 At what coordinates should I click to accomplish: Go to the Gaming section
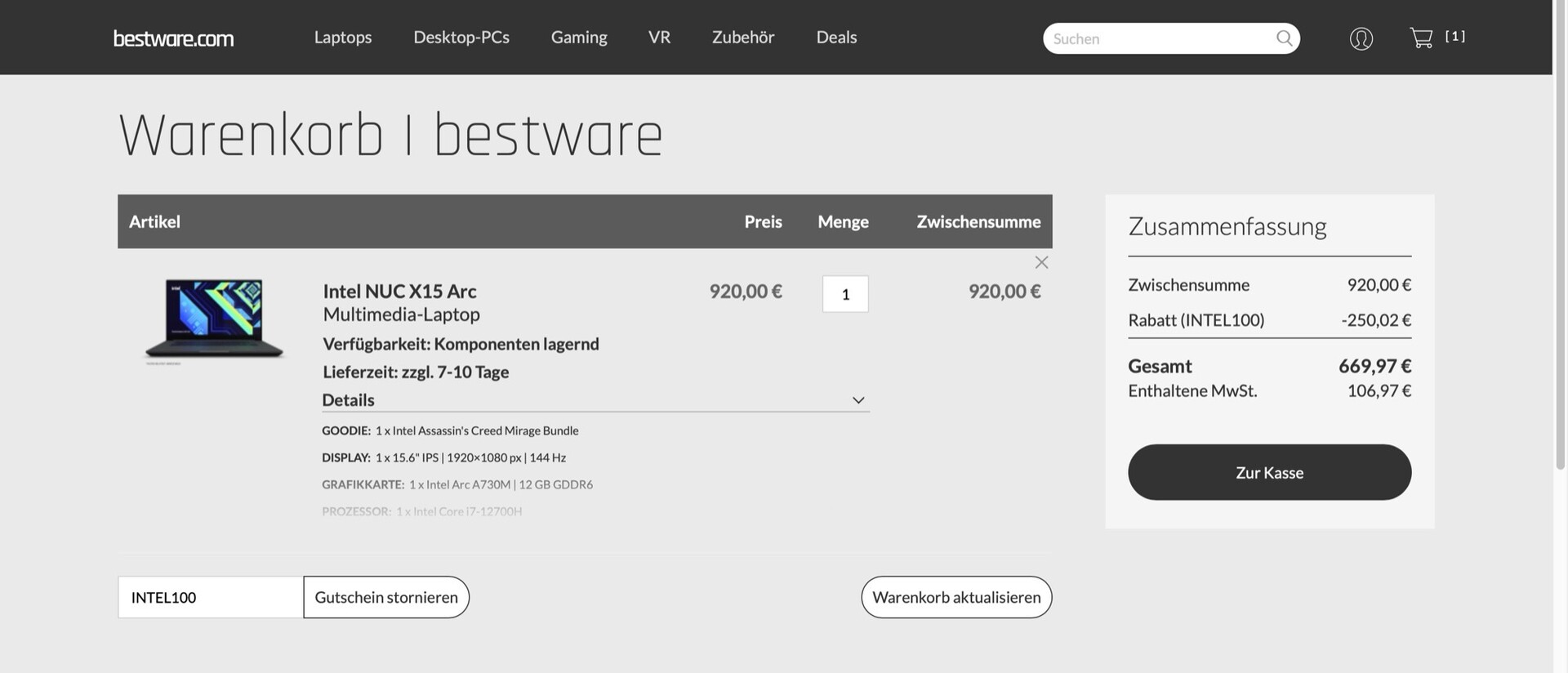579,38
